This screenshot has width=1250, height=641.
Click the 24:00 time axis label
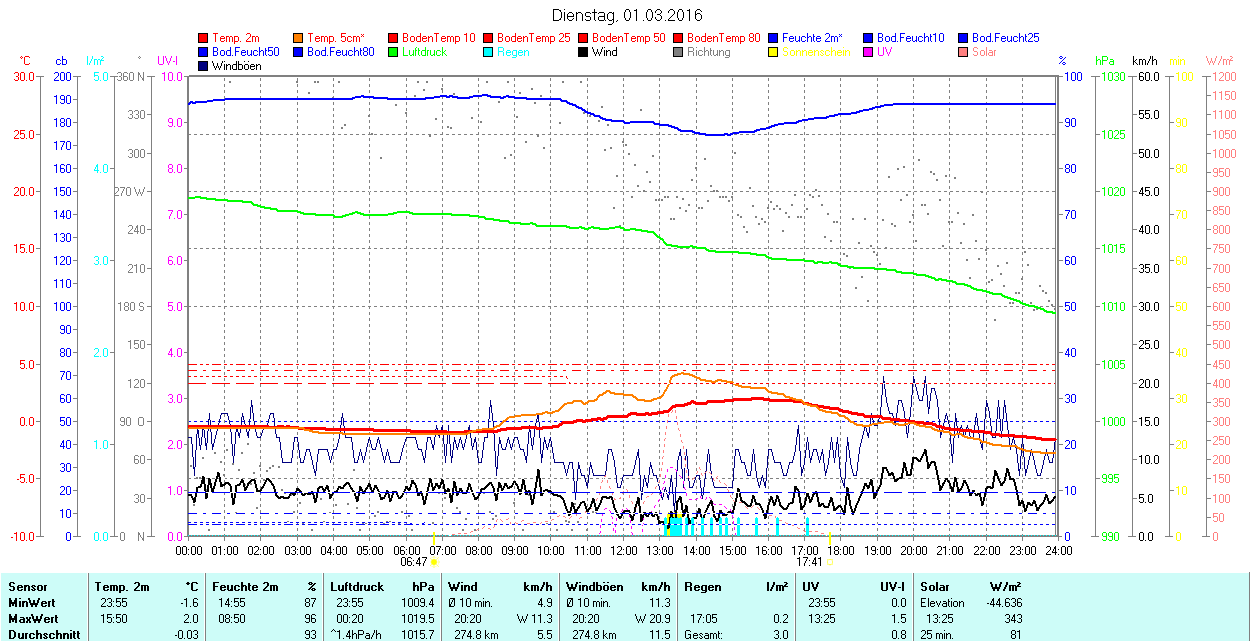[x=1058, y=550]
